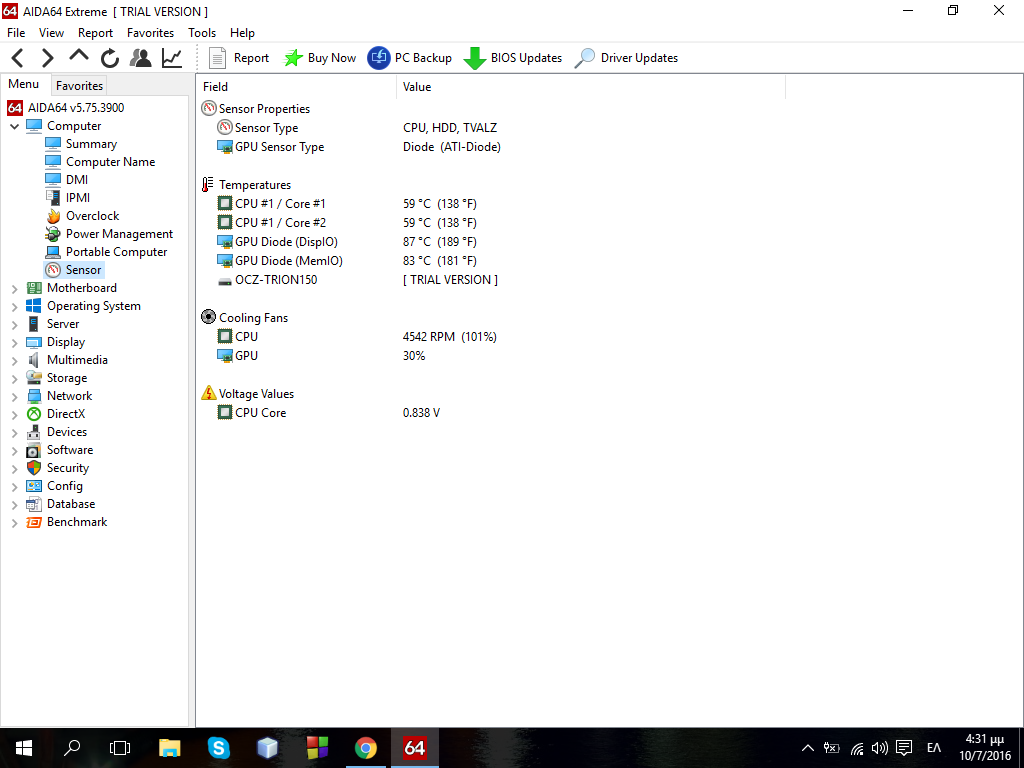The image size is (1024, 768).
Task: Click the volume speaker tray icon
Action: 880,748
